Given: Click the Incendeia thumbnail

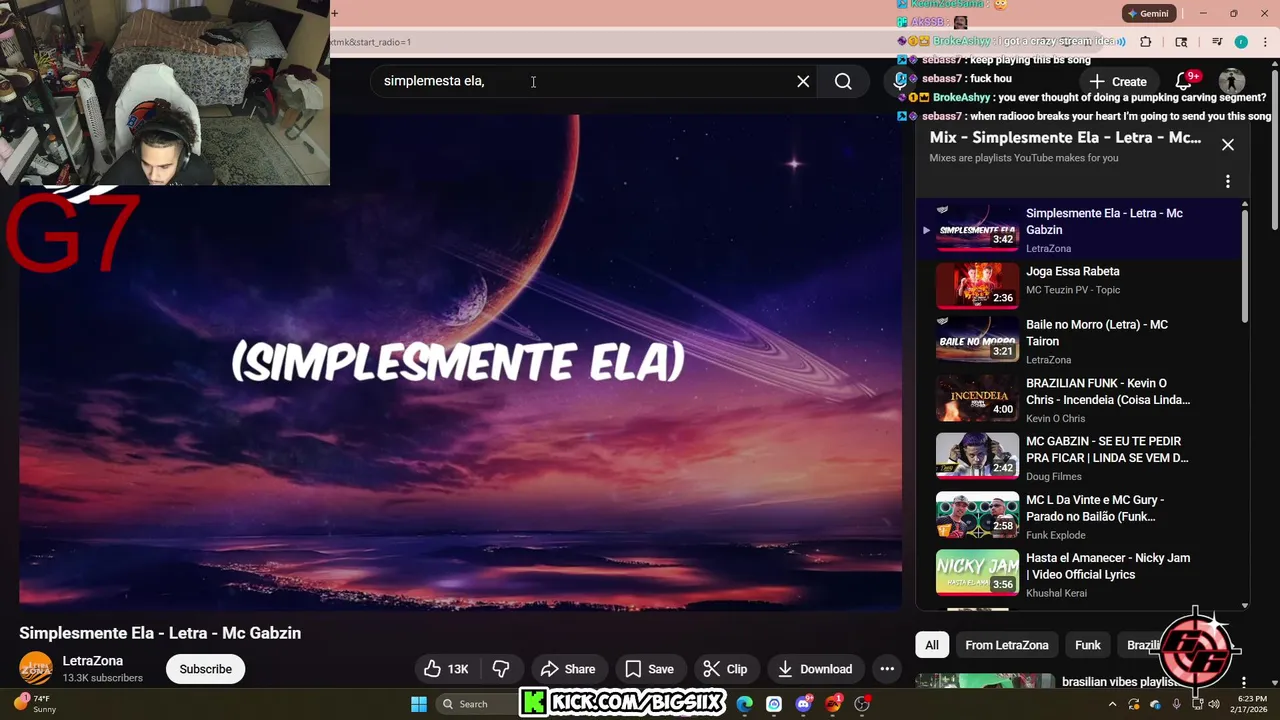Looking at the screenshot, I should (977, 399).
